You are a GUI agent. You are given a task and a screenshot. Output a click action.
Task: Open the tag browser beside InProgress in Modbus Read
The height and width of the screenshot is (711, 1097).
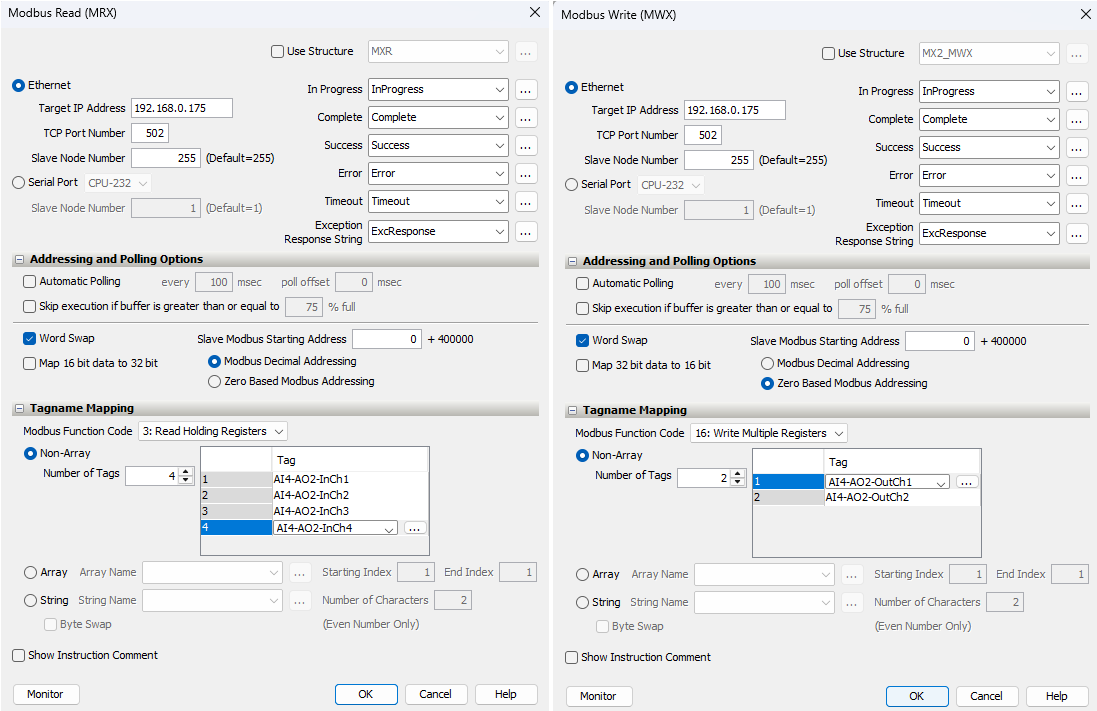(x=526, y=89)
